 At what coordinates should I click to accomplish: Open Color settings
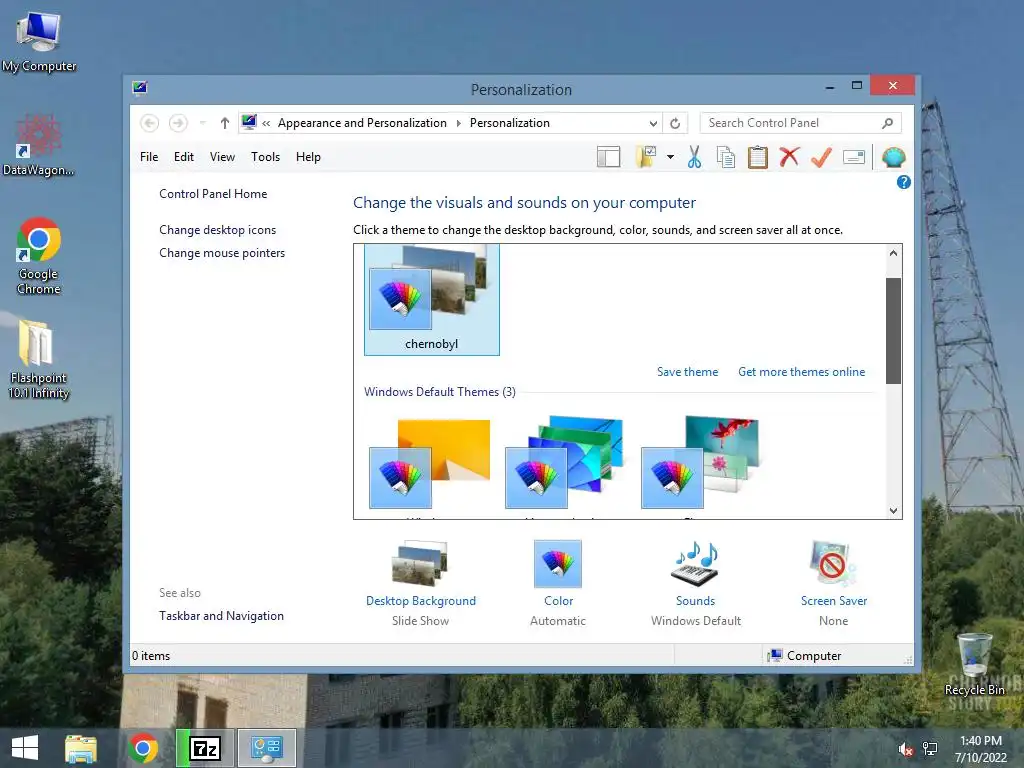pyautogui.click(x=558, y=583)
